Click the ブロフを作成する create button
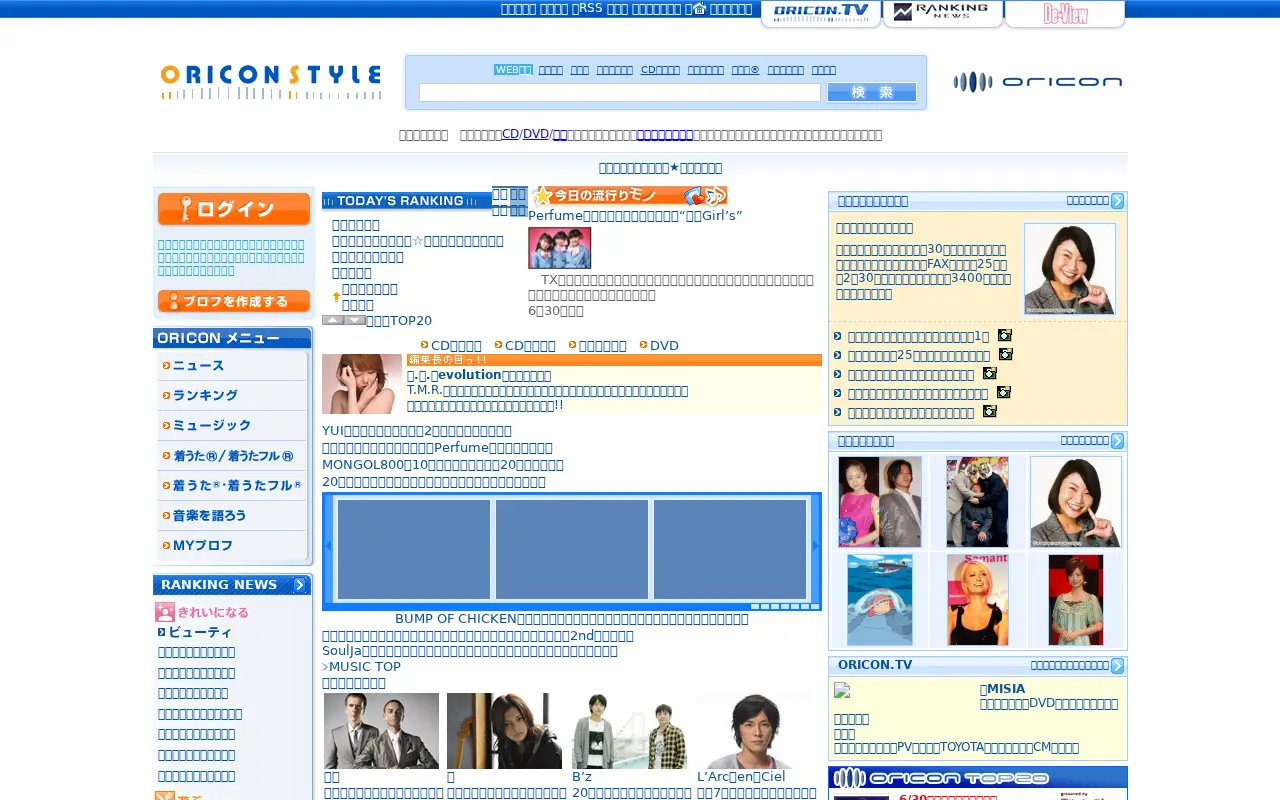This screenshot has width=1280, height=800. click(x=234, y=301)
